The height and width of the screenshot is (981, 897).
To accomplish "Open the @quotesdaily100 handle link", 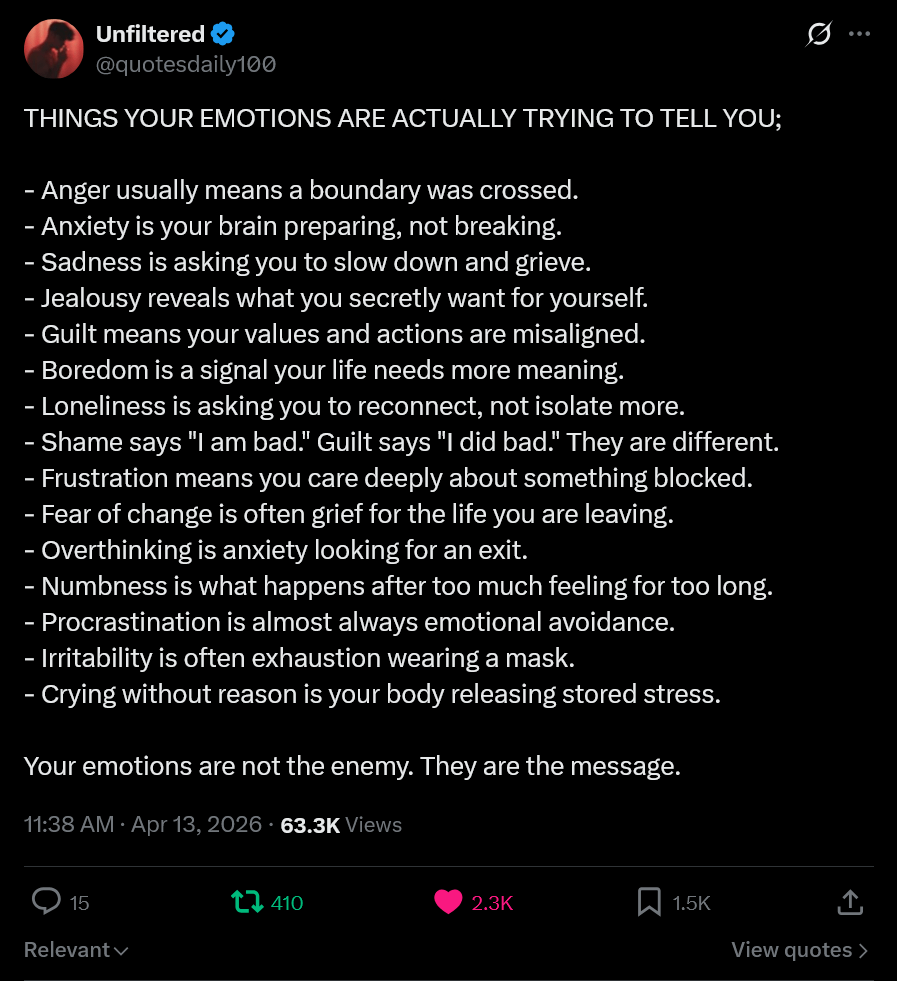I will click(x=185, y=64).
